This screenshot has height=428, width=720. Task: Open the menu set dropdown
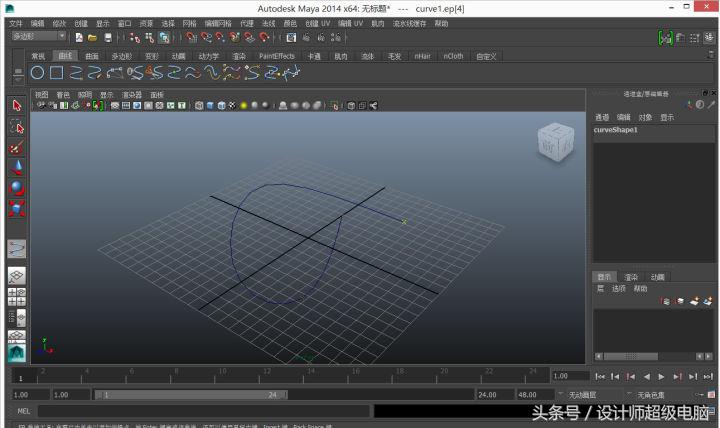pyautogui.click(x=39, y=36)
